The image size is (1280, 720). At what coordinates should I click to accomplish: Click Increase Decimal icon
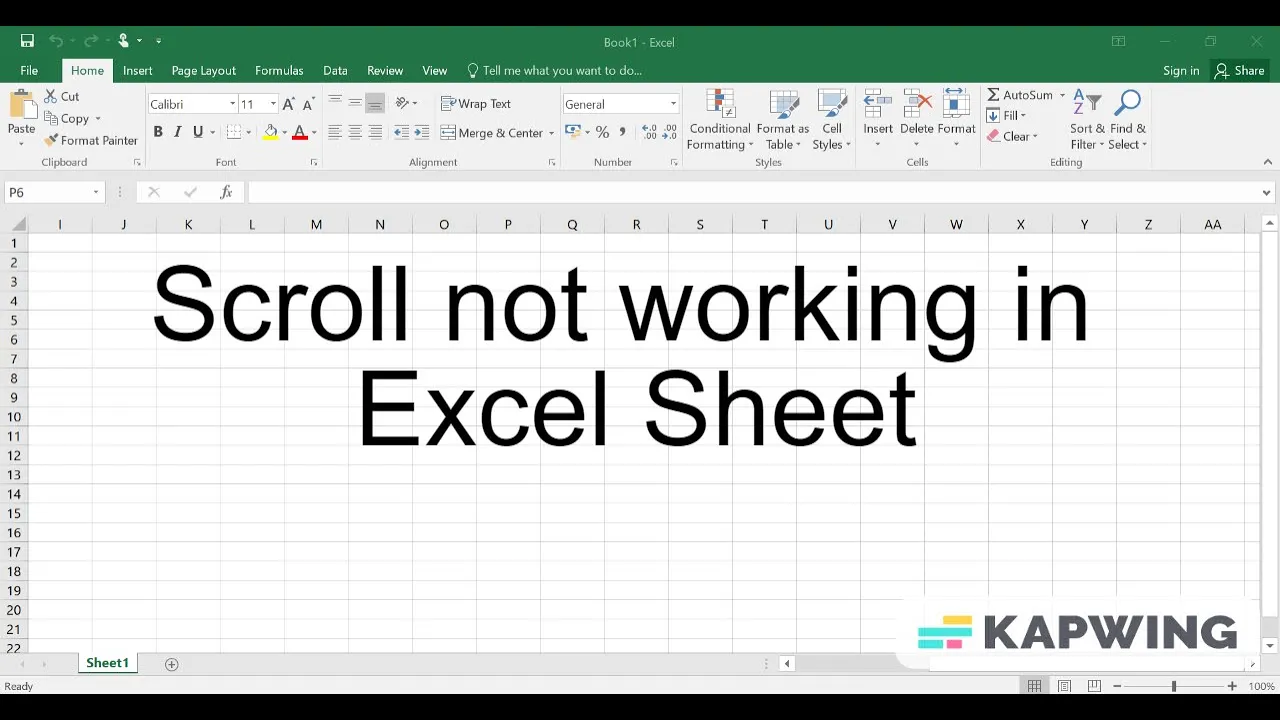coord(648,132)
